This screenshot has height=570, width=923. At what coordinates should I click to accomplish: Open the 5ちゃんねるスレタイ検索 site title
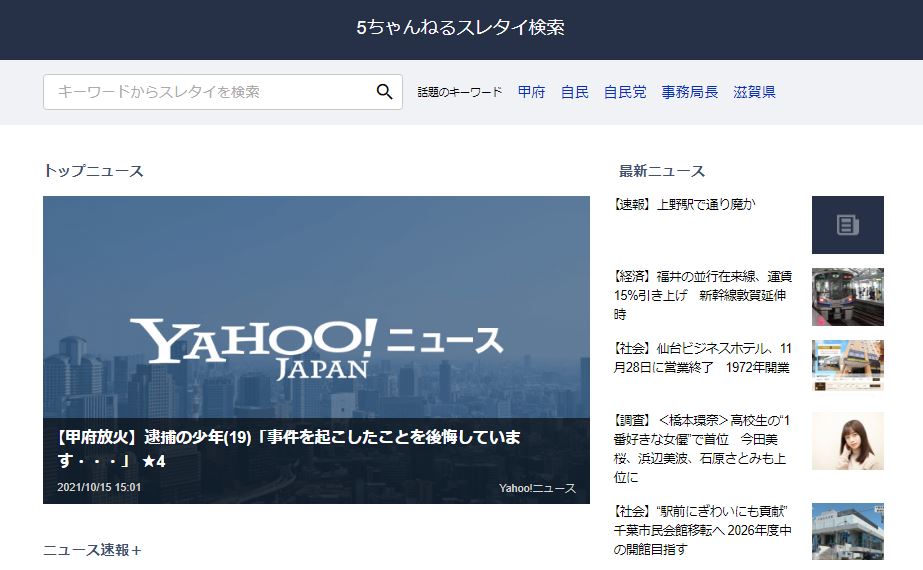click(460, 27)
